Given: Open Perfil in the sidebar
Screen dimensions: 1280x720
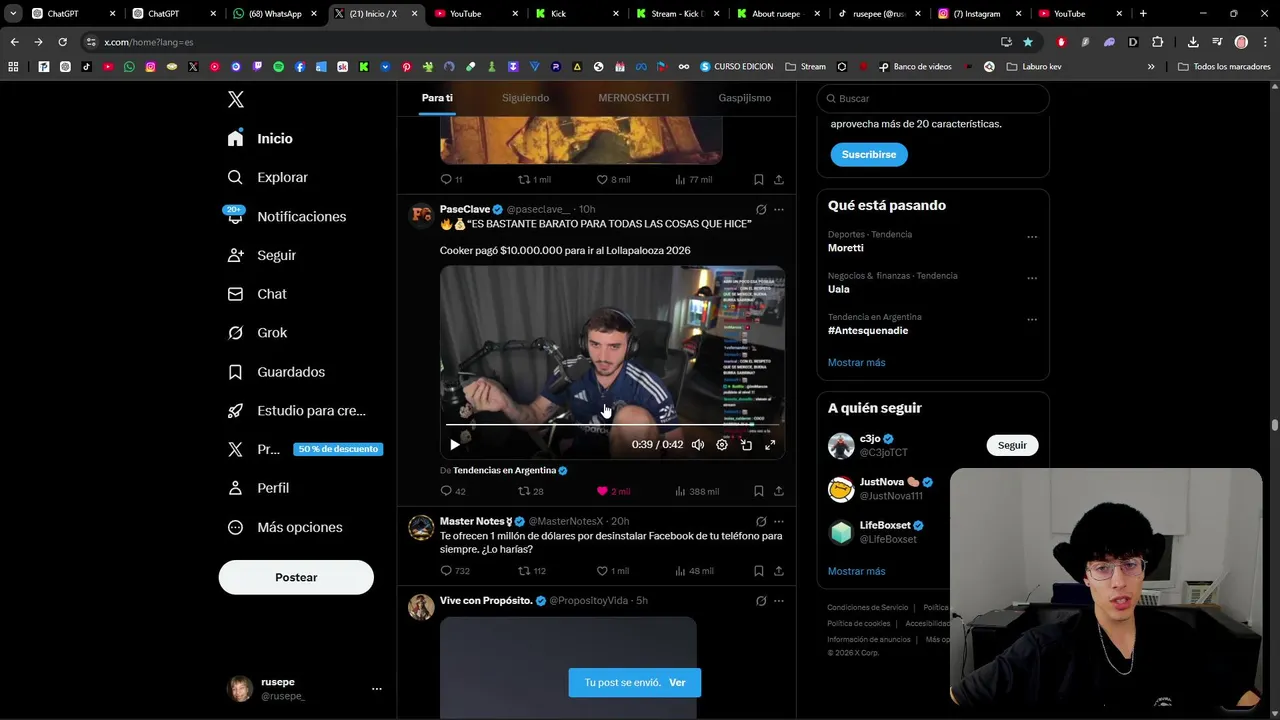Looking at the screenshot, I should (x=258, y=488).
